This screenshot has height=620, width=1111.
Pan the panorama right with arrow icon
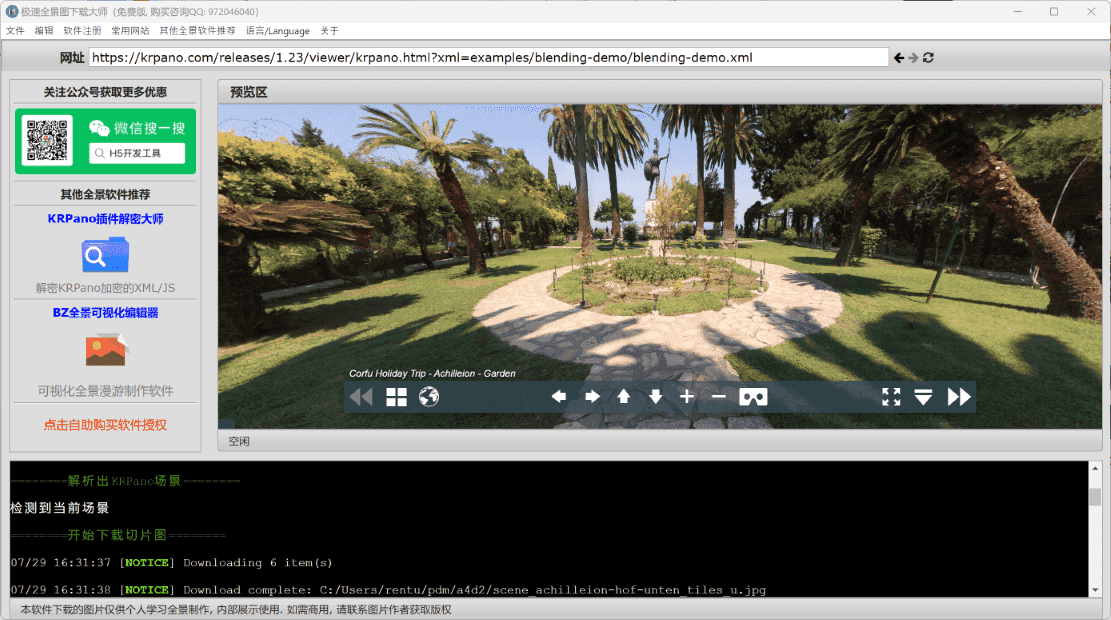point(592,397)
